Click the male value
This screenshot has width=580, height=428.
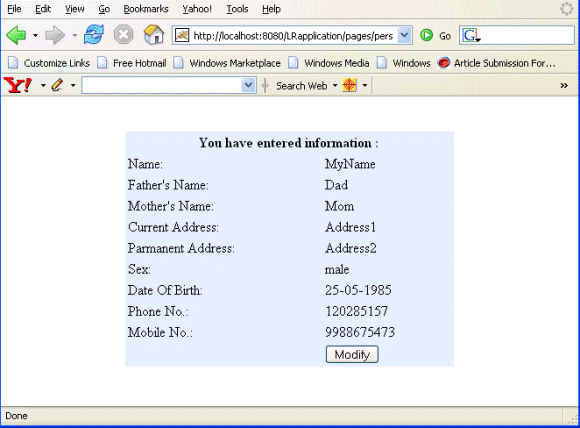(337, 269)
